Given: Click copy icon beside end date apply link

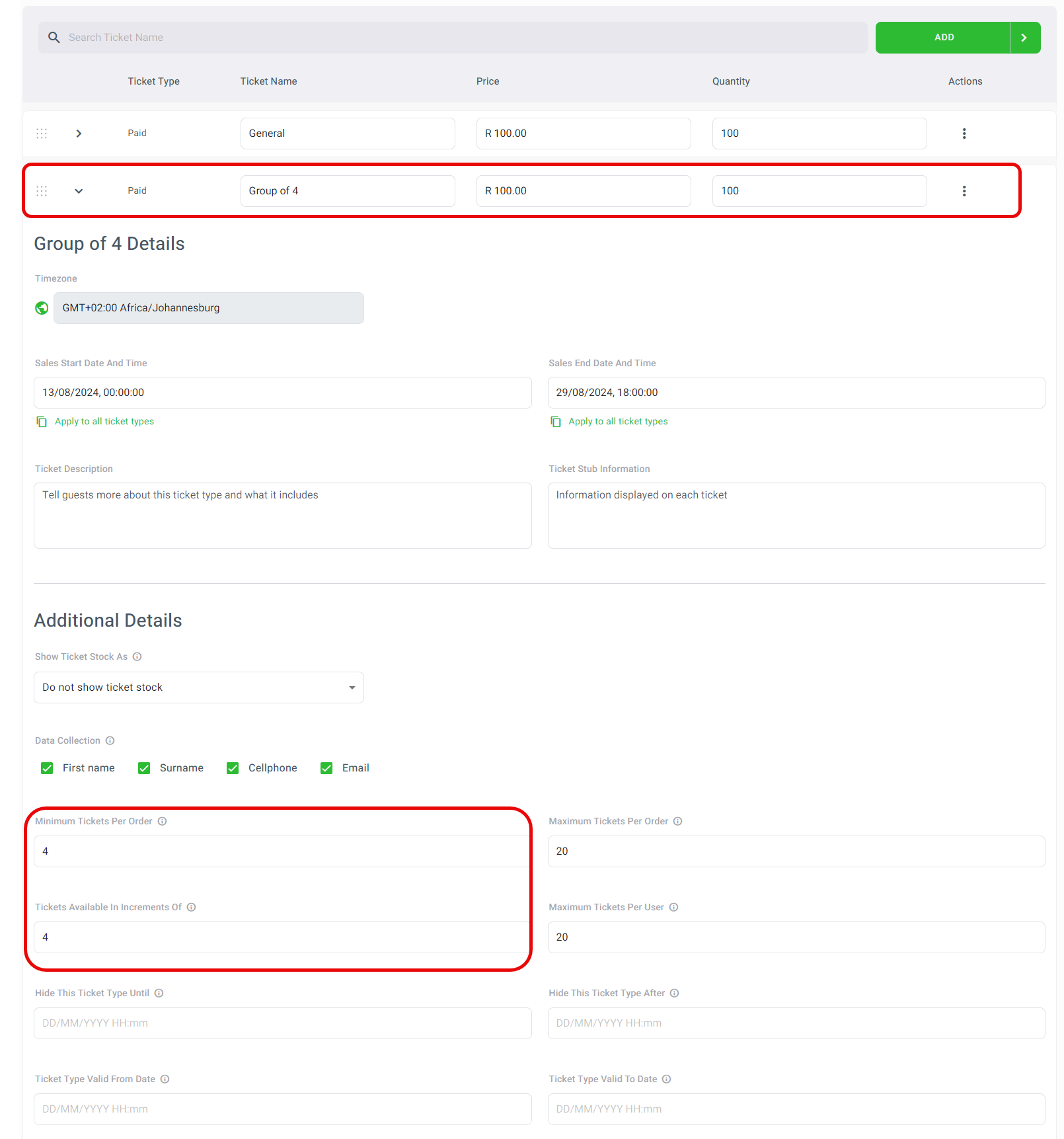Looking at the screenshot, I should click(556, 422).
